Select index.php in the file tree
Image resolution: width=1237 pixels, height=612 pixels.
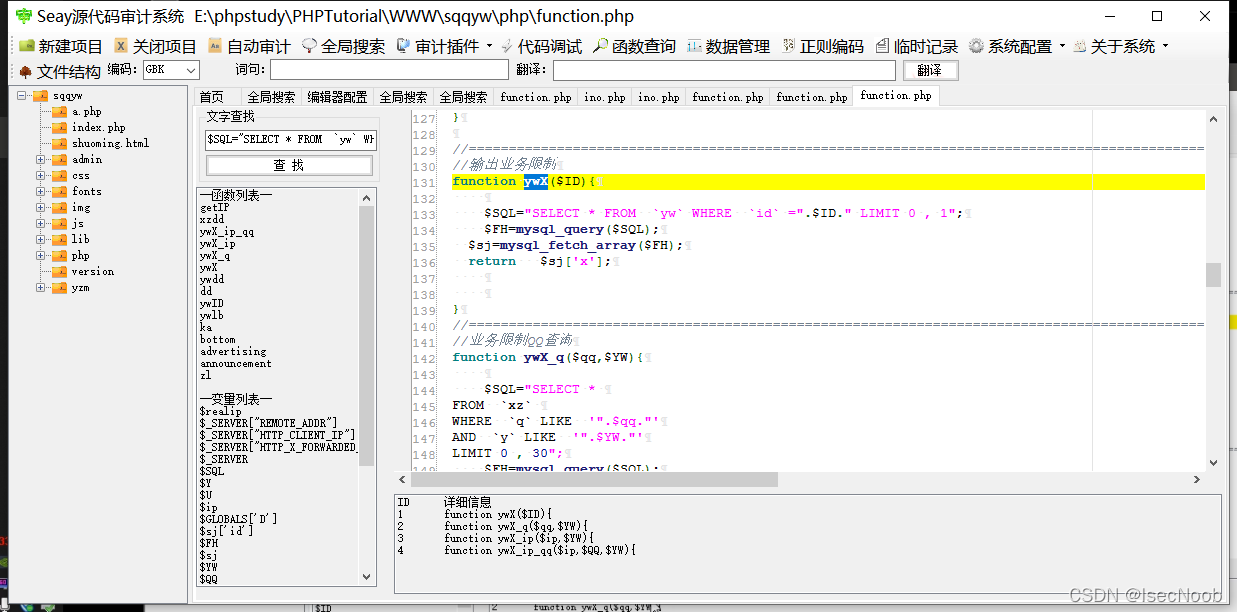pos(98,128)
